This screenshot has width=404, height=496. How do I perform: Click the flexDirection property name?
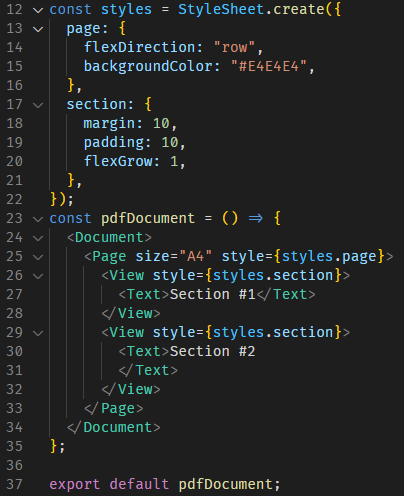point(139,47)
